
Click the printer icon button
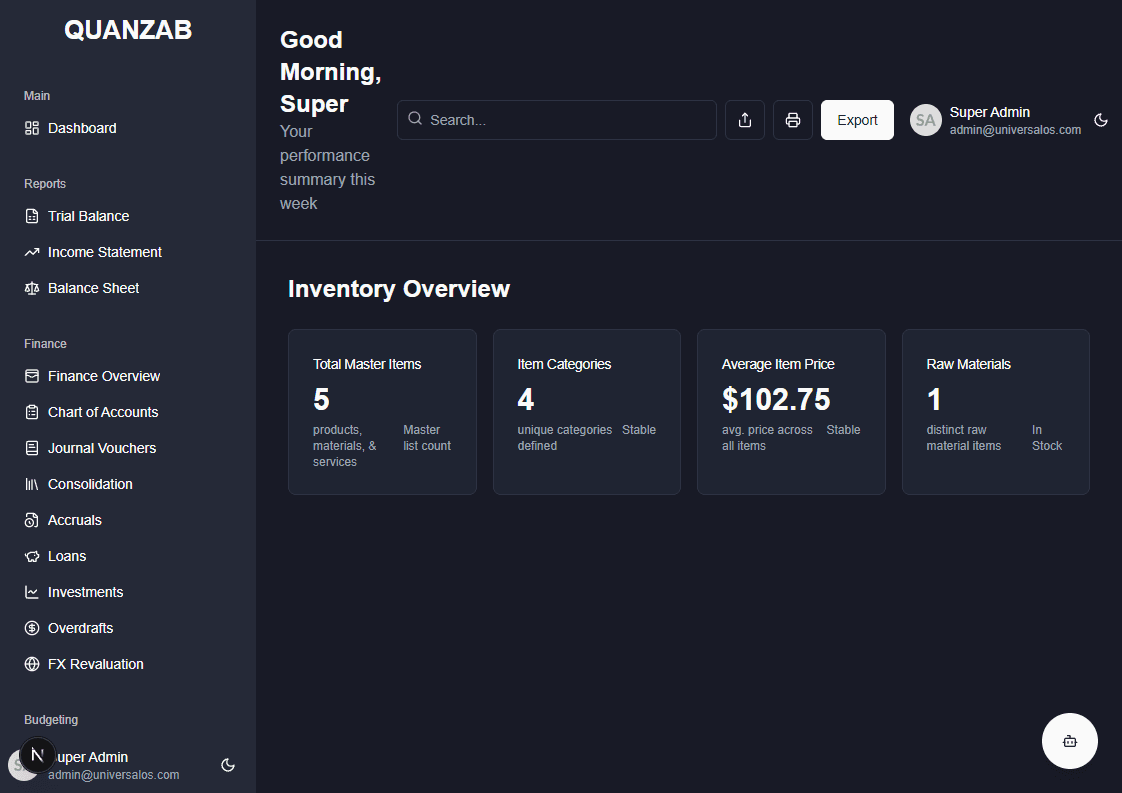793,120
